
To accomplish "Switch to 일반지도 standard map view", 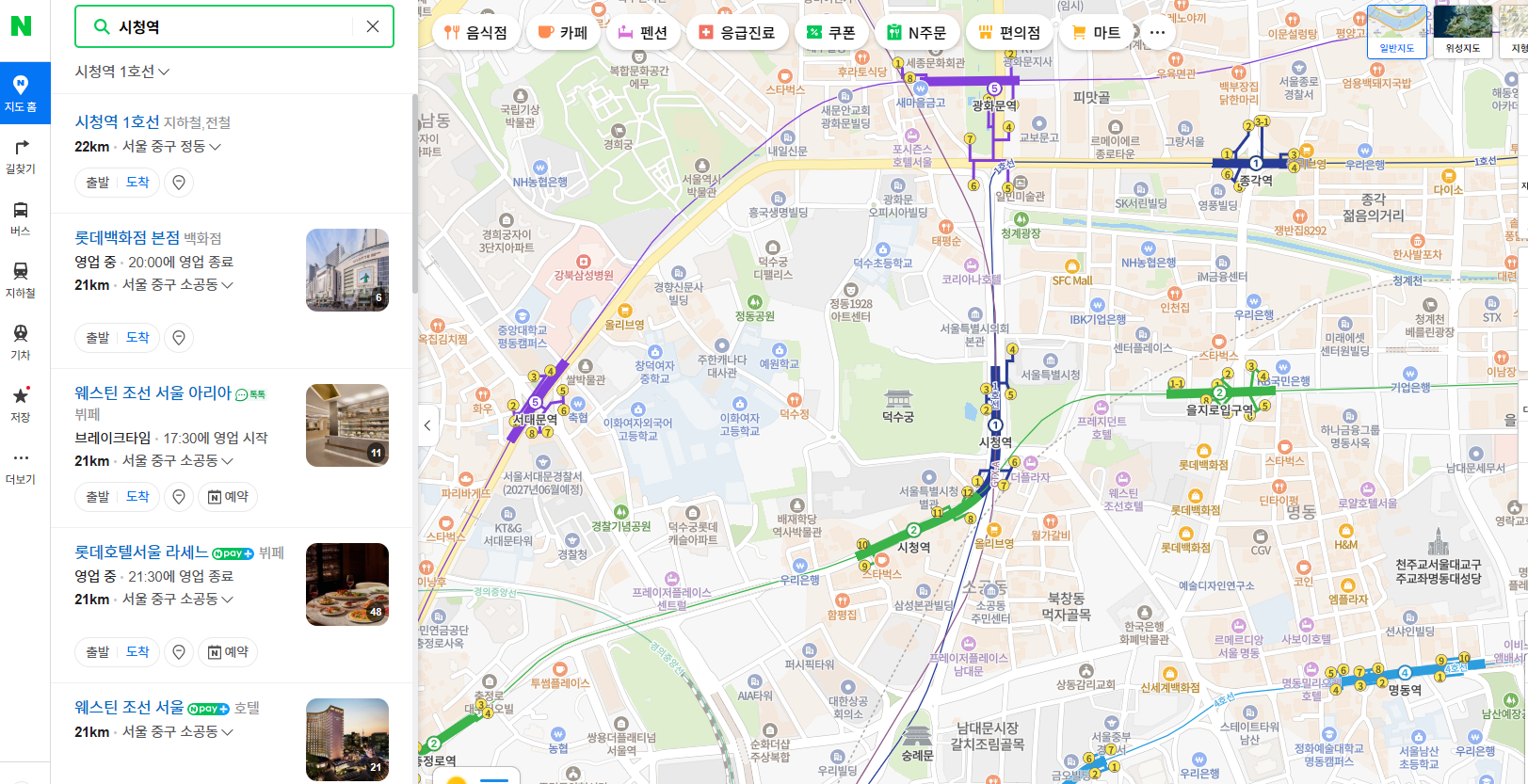I will click(x=1397, y=32).
